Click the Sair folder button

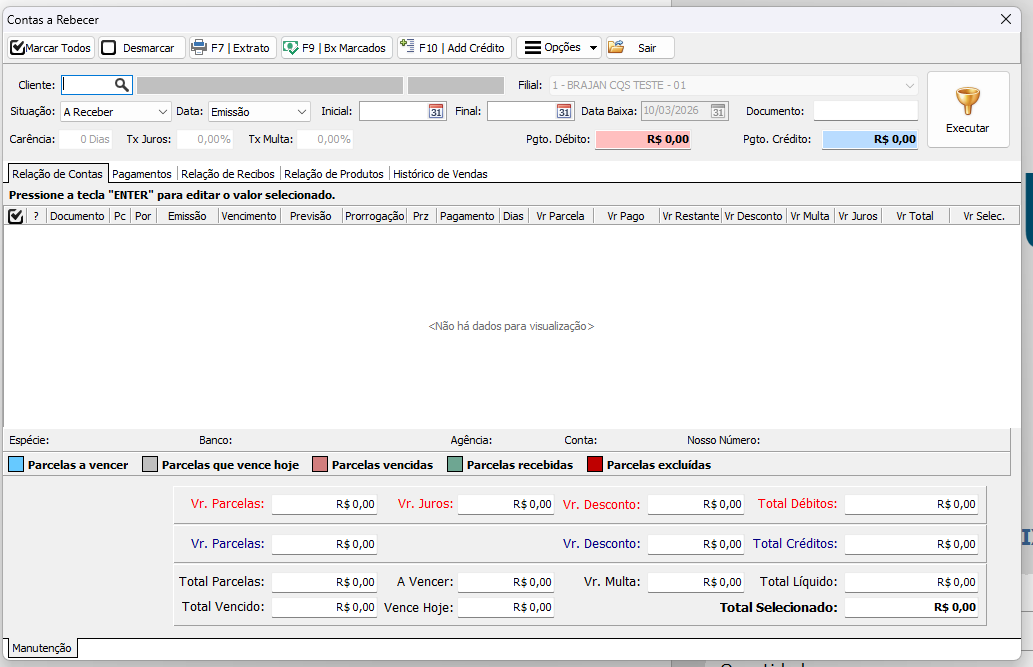[x=640, y=48]
